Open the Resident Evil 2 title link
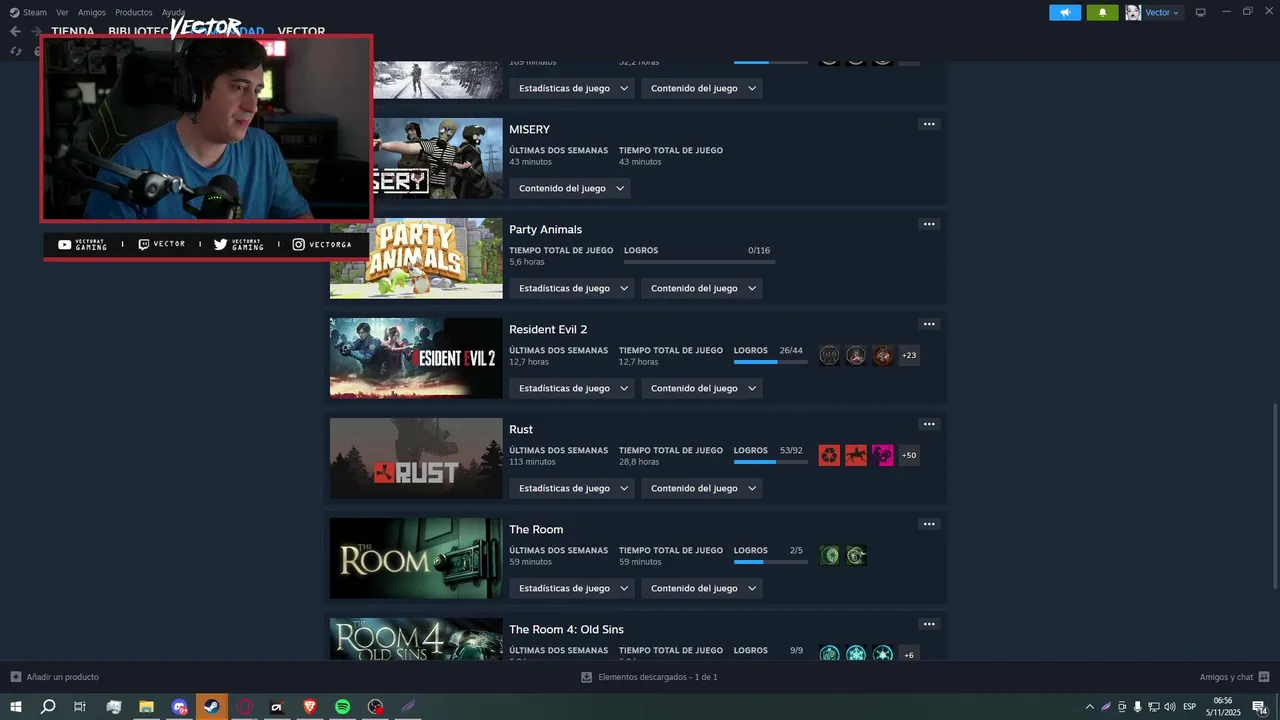 click(548, 329)
